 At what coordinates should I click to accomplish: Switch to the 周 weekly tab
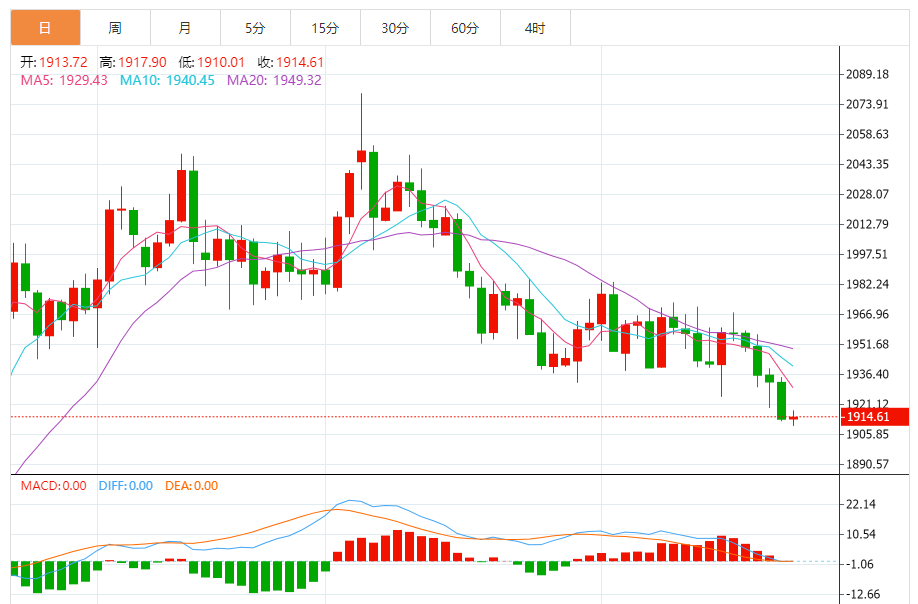[115, 28]
